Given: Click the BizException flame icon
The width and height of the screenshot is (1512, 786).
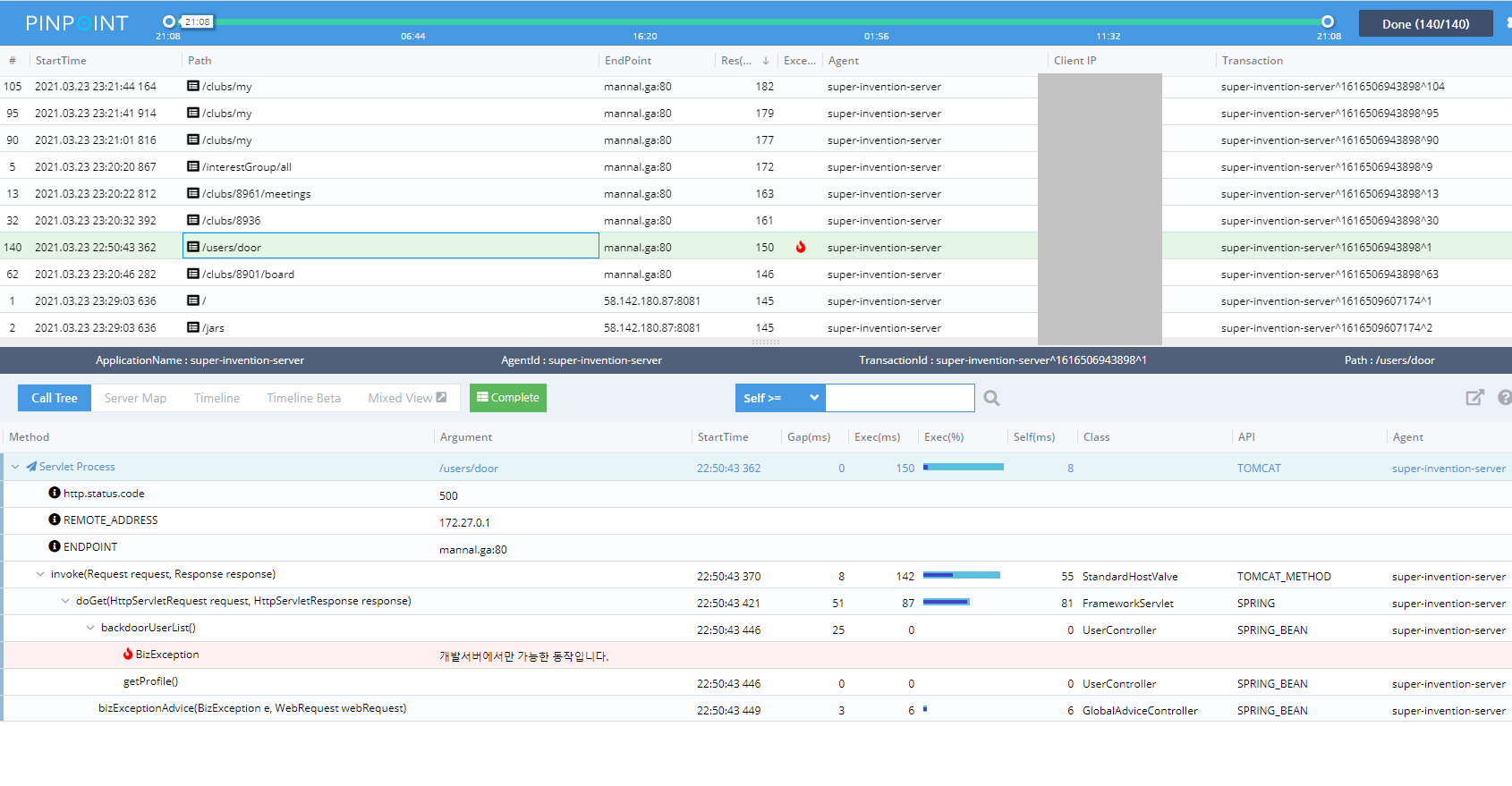Looking at the screenshot, I should (128, 655).
